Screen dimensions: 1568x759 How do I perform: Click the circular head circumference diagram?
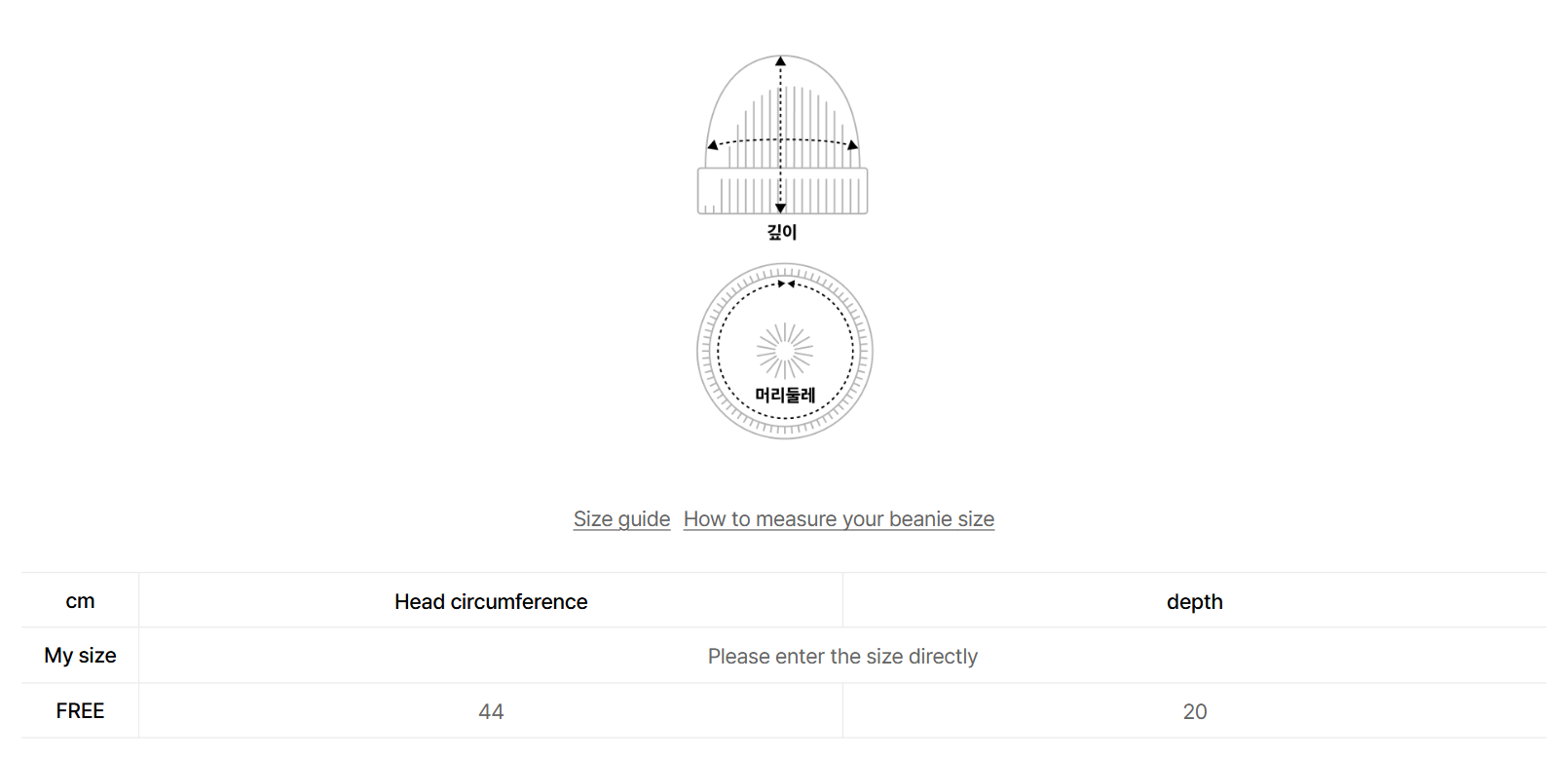pyautogui.click(x=785, y=351)
